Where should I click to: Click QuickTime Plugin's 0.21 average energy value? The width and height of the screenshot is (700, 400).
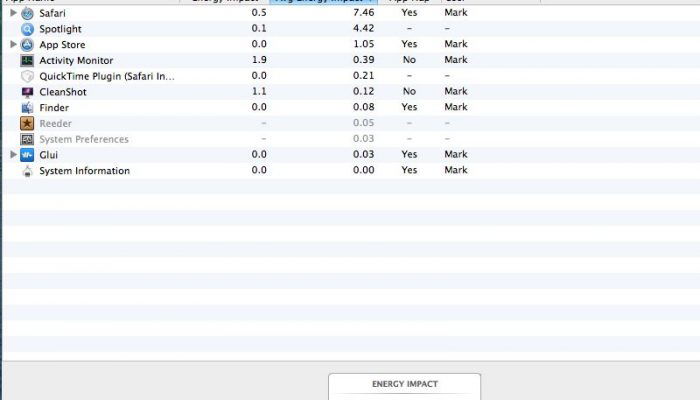point(363,75)
